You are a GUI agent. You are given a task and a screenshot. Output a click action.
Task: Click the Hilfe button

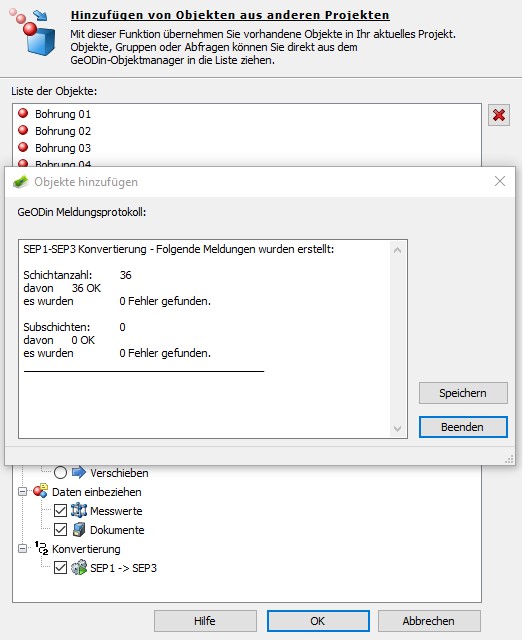click(x=205, y=621)
